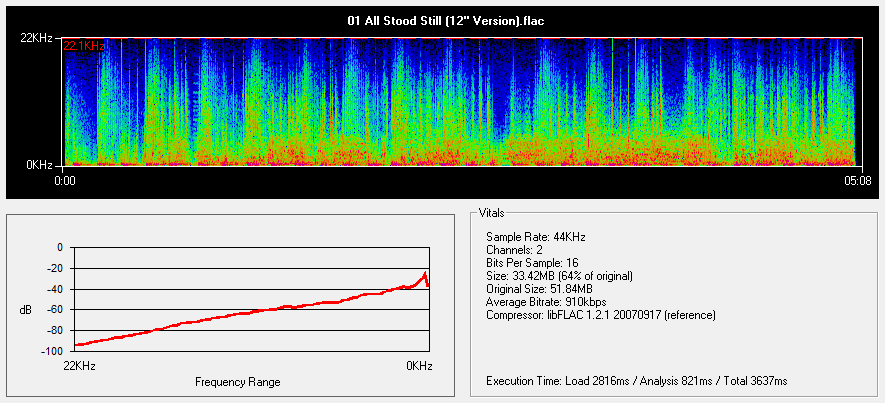This screenshot has height=403, width=885.
Task: Click the red peak on the frequency curve
Action: click(425, 274)
